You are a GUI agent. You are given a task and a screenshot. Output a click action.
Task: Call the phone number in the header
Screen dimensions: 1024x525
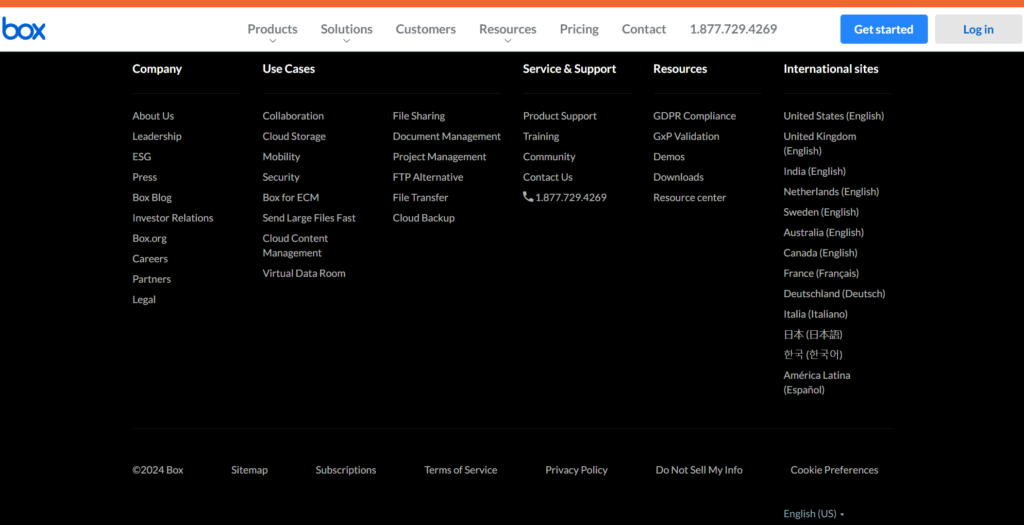click(733, 29)
